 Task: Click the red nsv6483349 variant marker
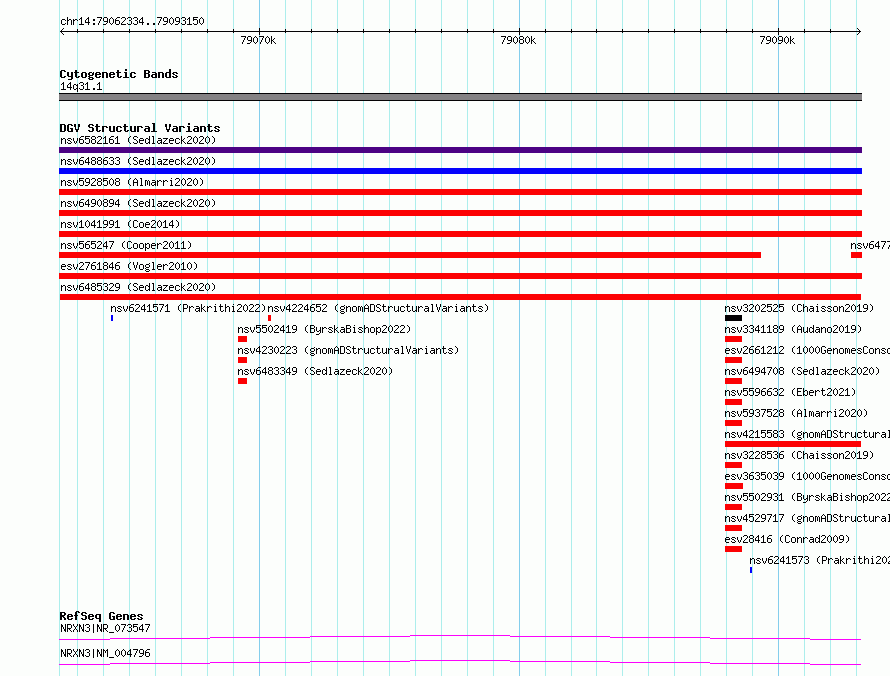[242, 381]
